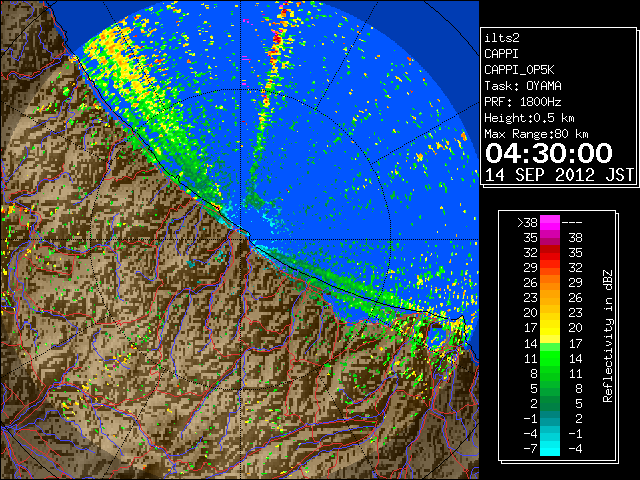Pick the yellow 17–20 dBZ legend band
640x480 pixels.
pos(550,328)
